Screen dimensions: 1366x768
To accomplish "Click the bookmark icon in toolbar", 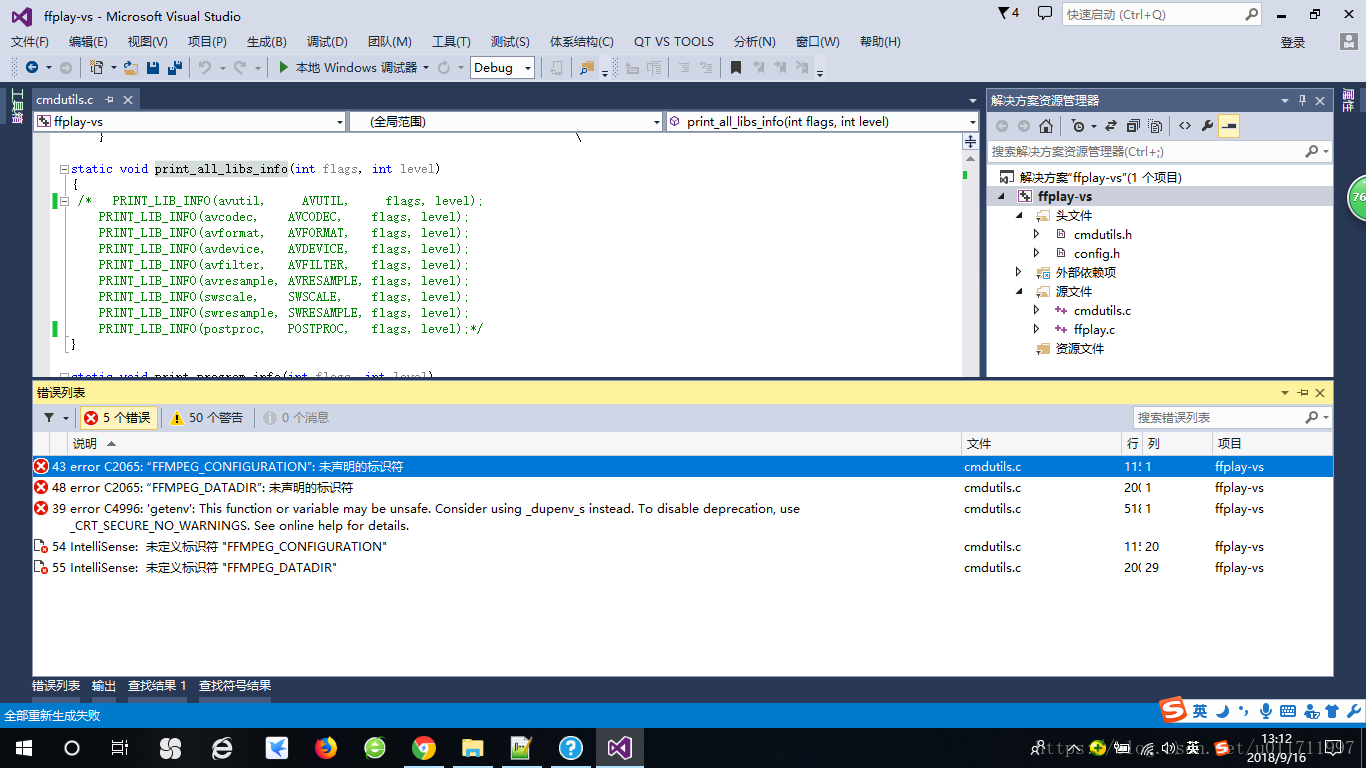I will 736,68.
